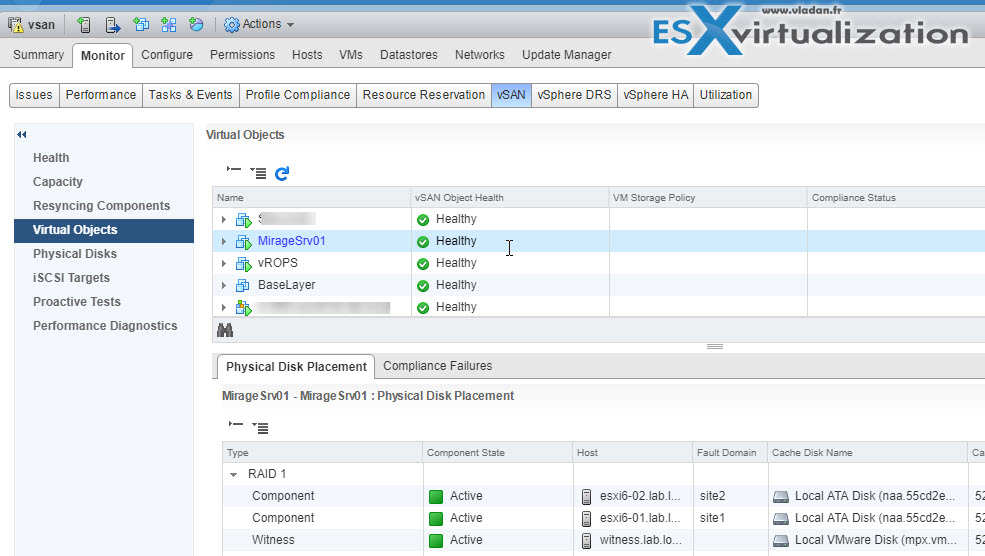The width and height of the screenshot is (985, 556).
Task: Switch to the Compliance Failures tab
Action: tap(437, 366)
